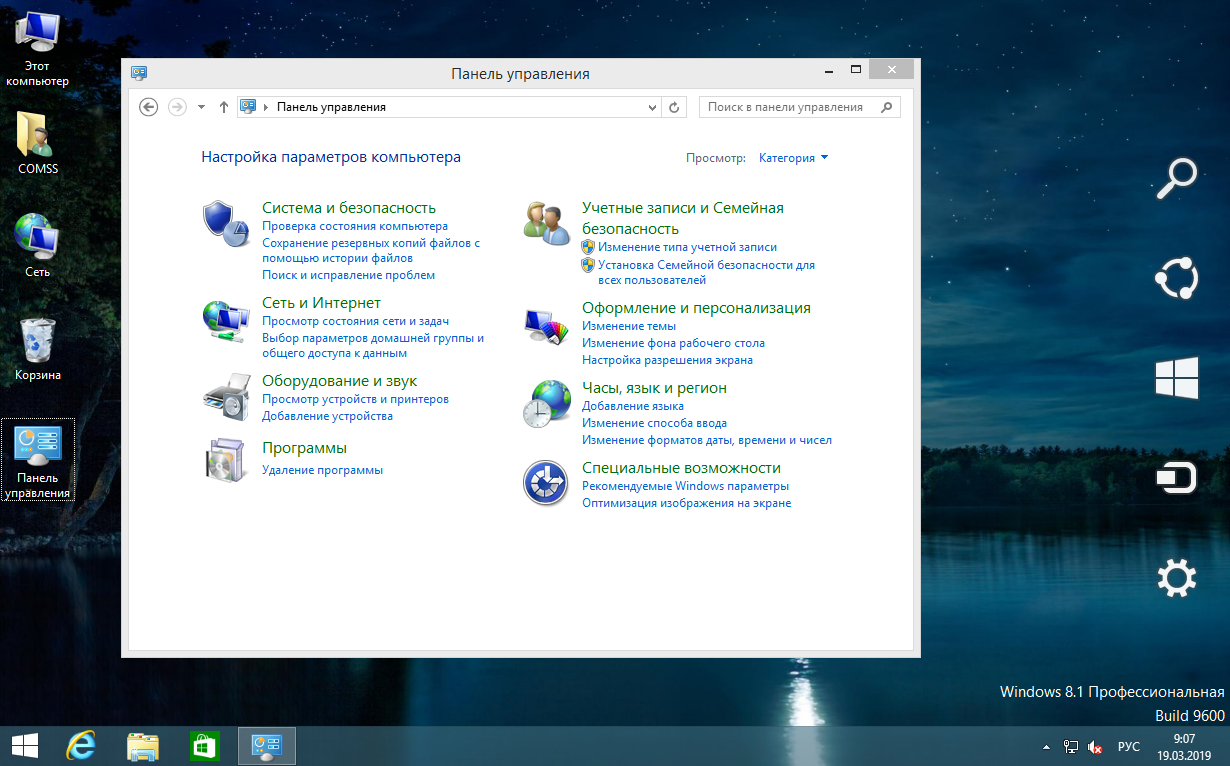The image size is (1230, 766).
Task: Click the Search charm magnifier icon
Action: [1176, 178]
